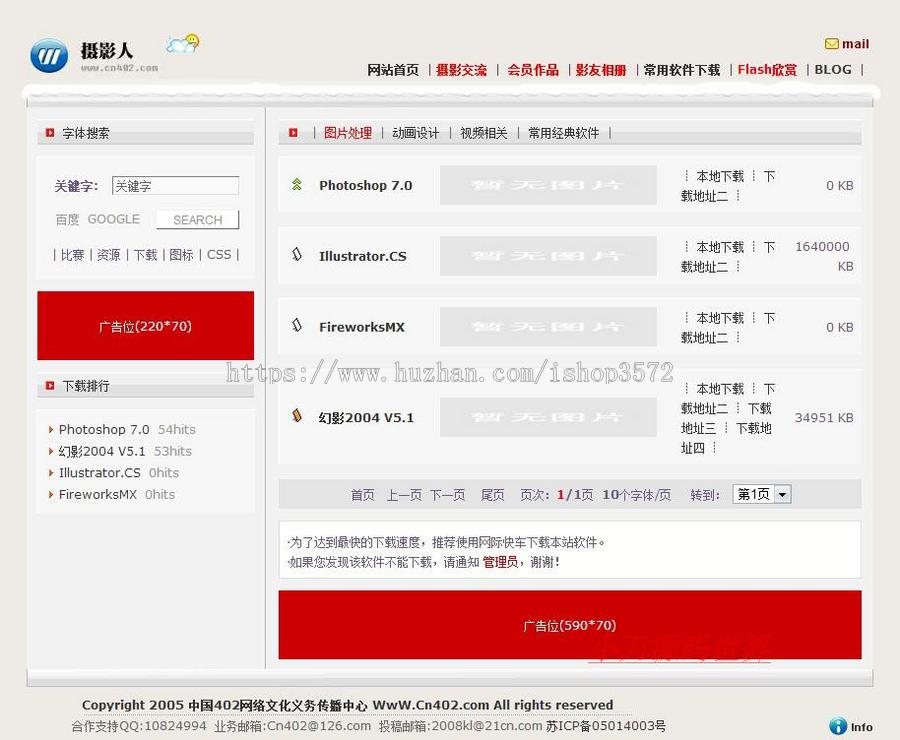Viewport: 900px width, 740px height.
Task: Select Photoshop 7.0 in the download ranking
Action: [103, 429]
